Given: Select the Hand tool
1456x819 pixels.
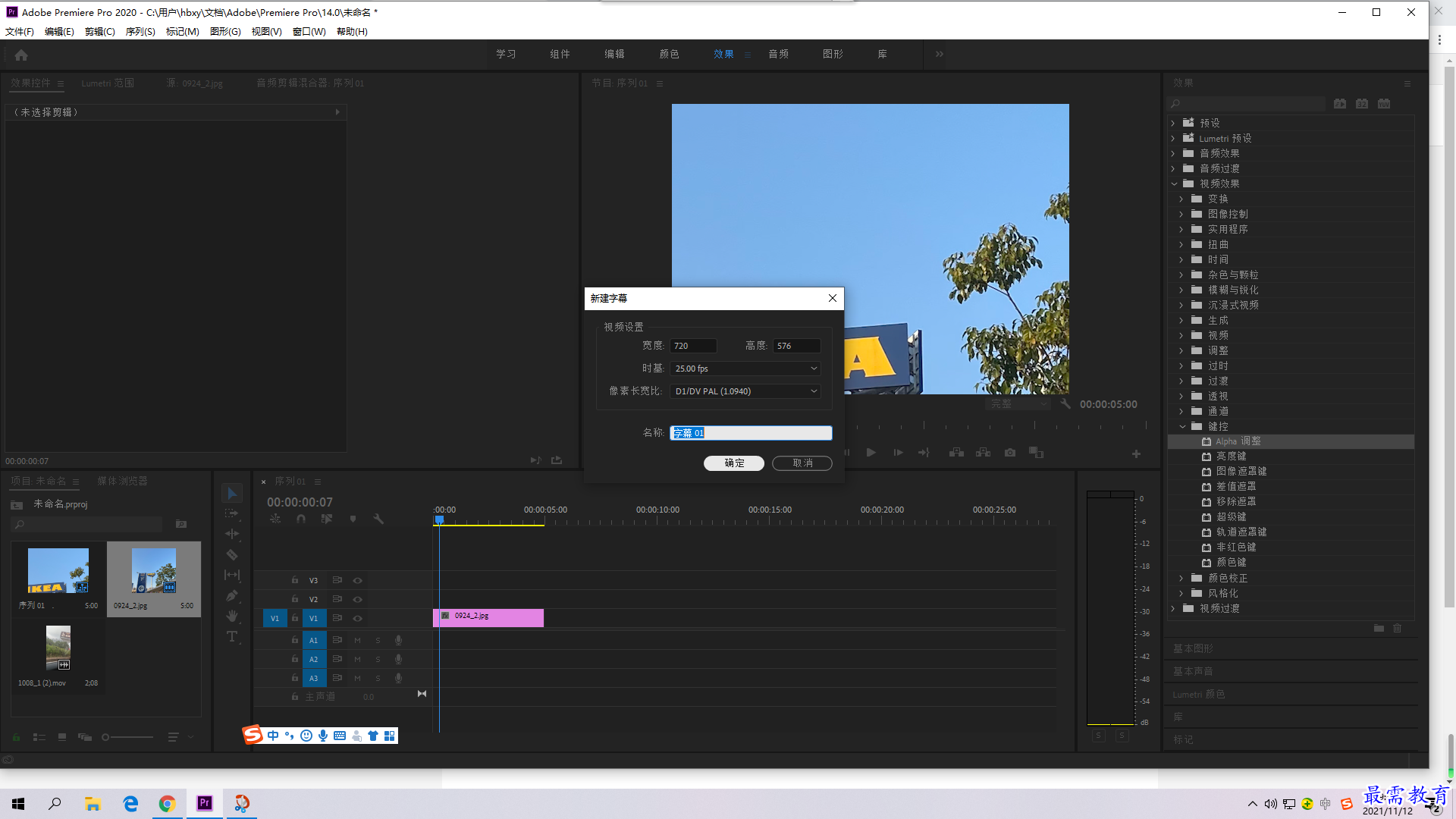Looking at the screenshot, I should pyautogui.click(x=232, y=616).
